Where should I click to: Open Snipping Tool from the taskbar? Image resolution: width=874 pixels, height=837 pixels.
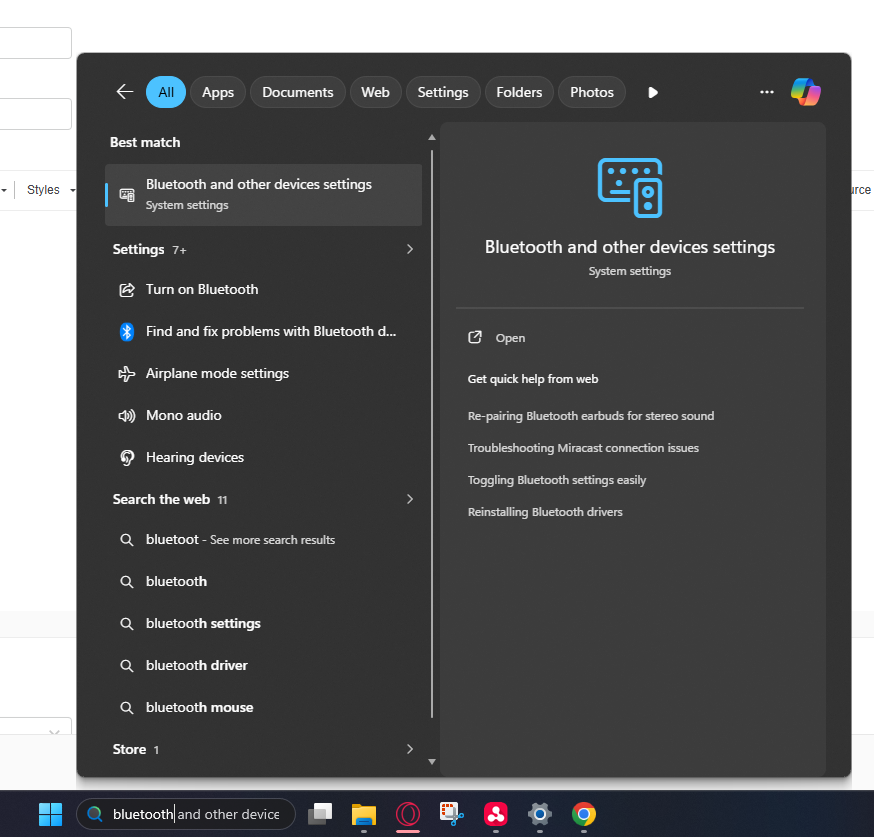click(x=451, y=814)
